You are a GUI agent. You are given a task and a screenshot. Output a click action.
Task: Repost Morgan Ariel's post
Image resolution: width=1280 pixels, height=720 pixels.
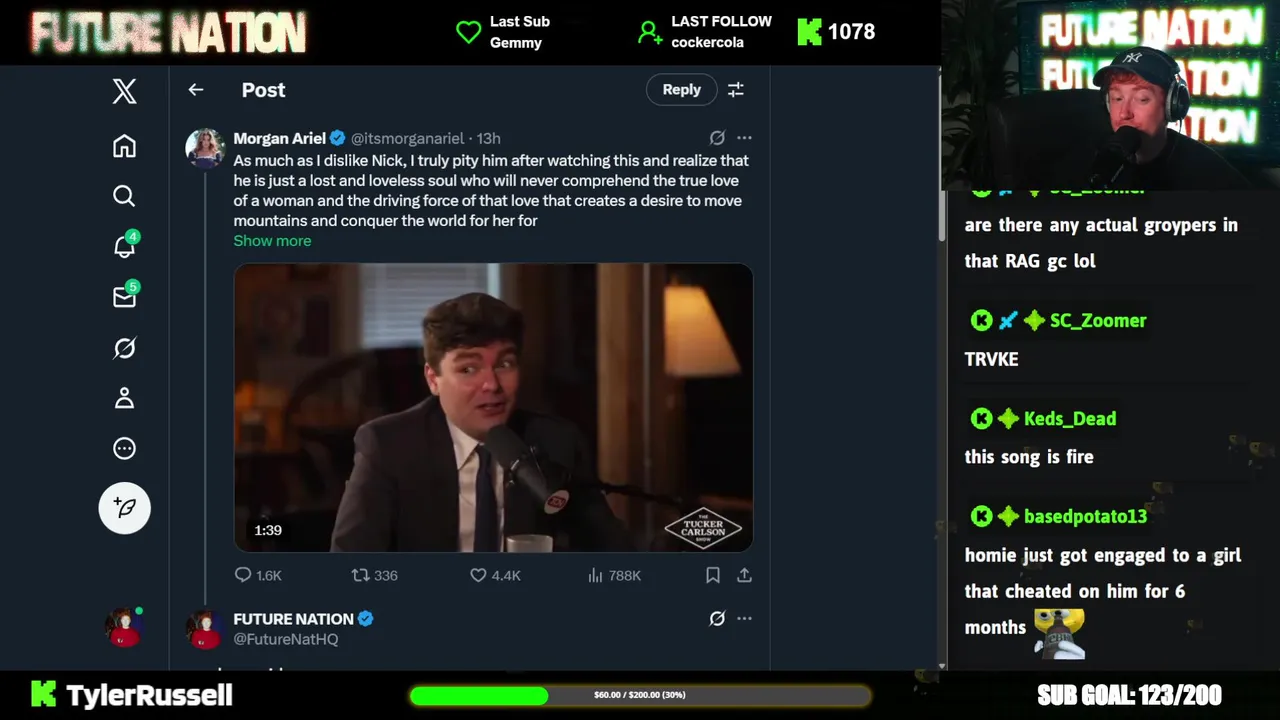pyautogui.click(x=360, y=575)
